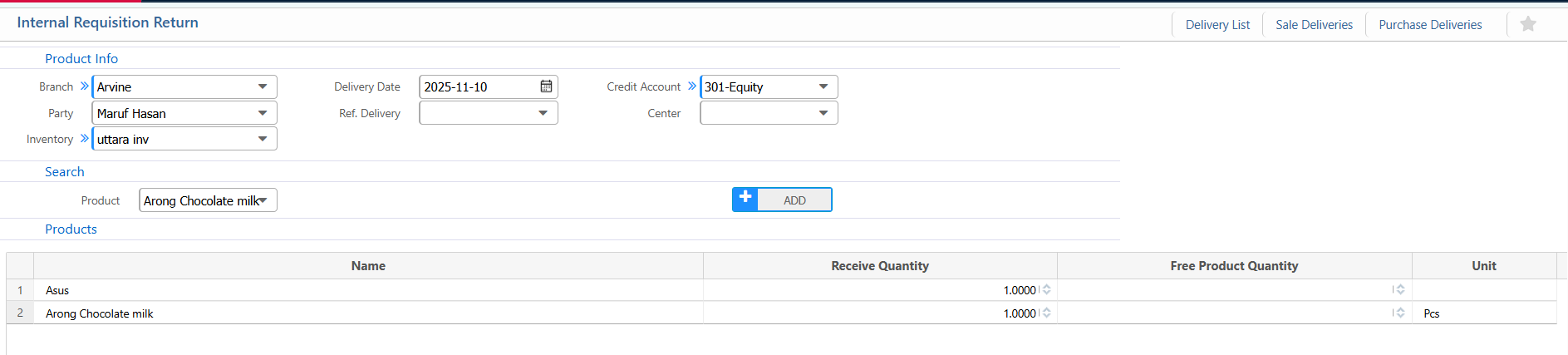
Task: Expand the Product search dropdown
Action: tap(263, 200)
